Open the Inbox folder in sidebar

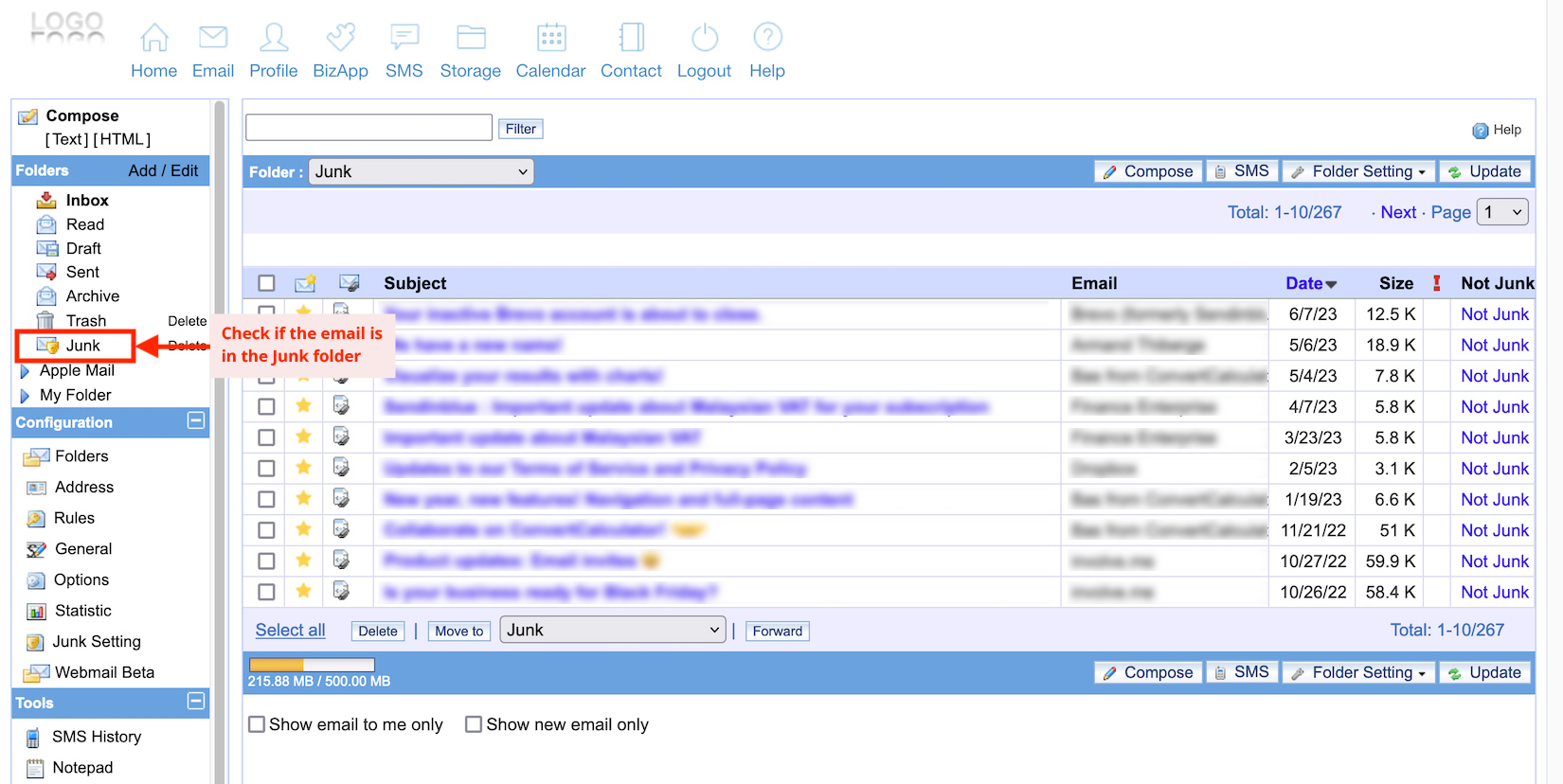click(87, 201)
